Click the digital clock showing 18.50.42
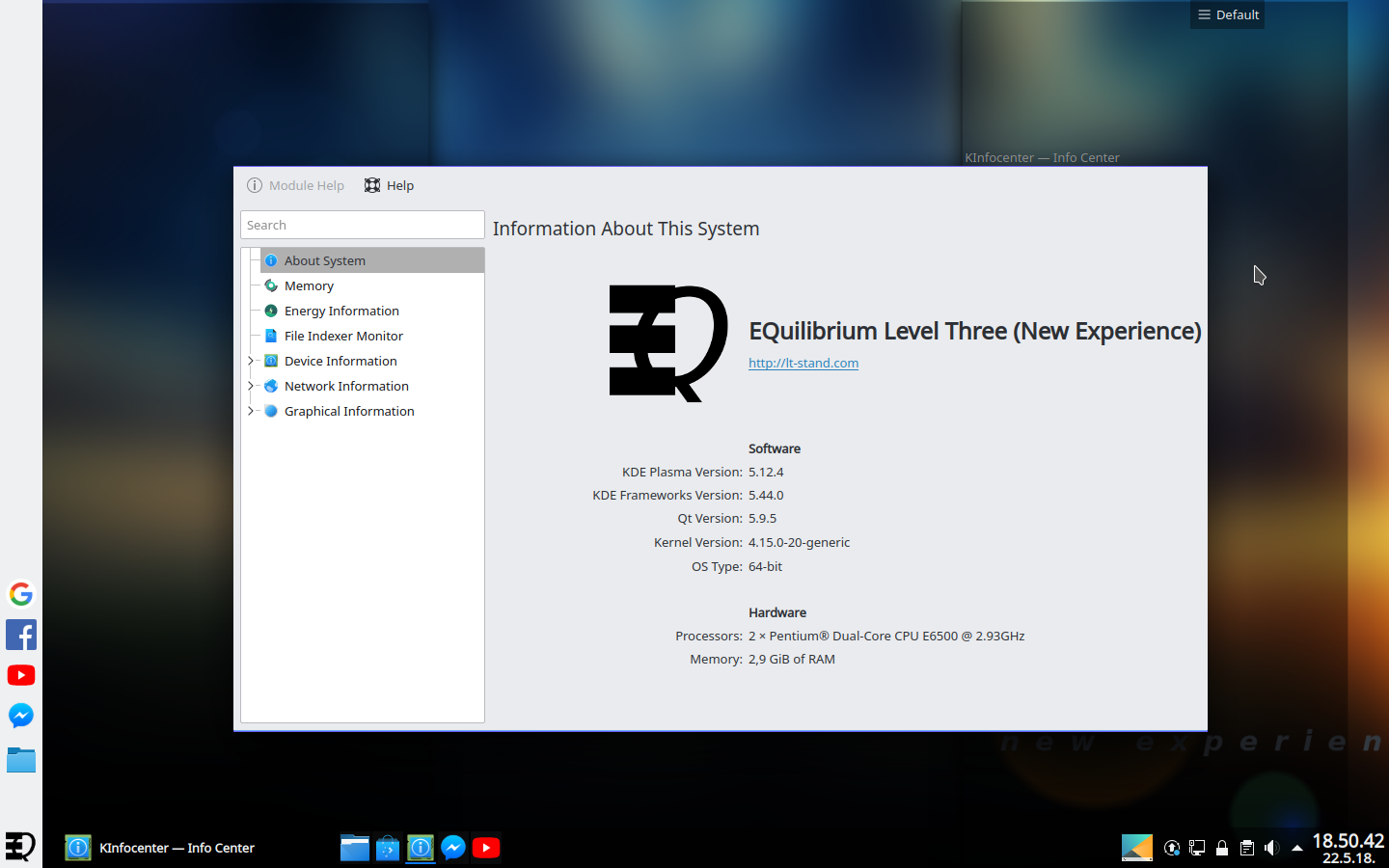1389x868 pixels. [1348, 841]
